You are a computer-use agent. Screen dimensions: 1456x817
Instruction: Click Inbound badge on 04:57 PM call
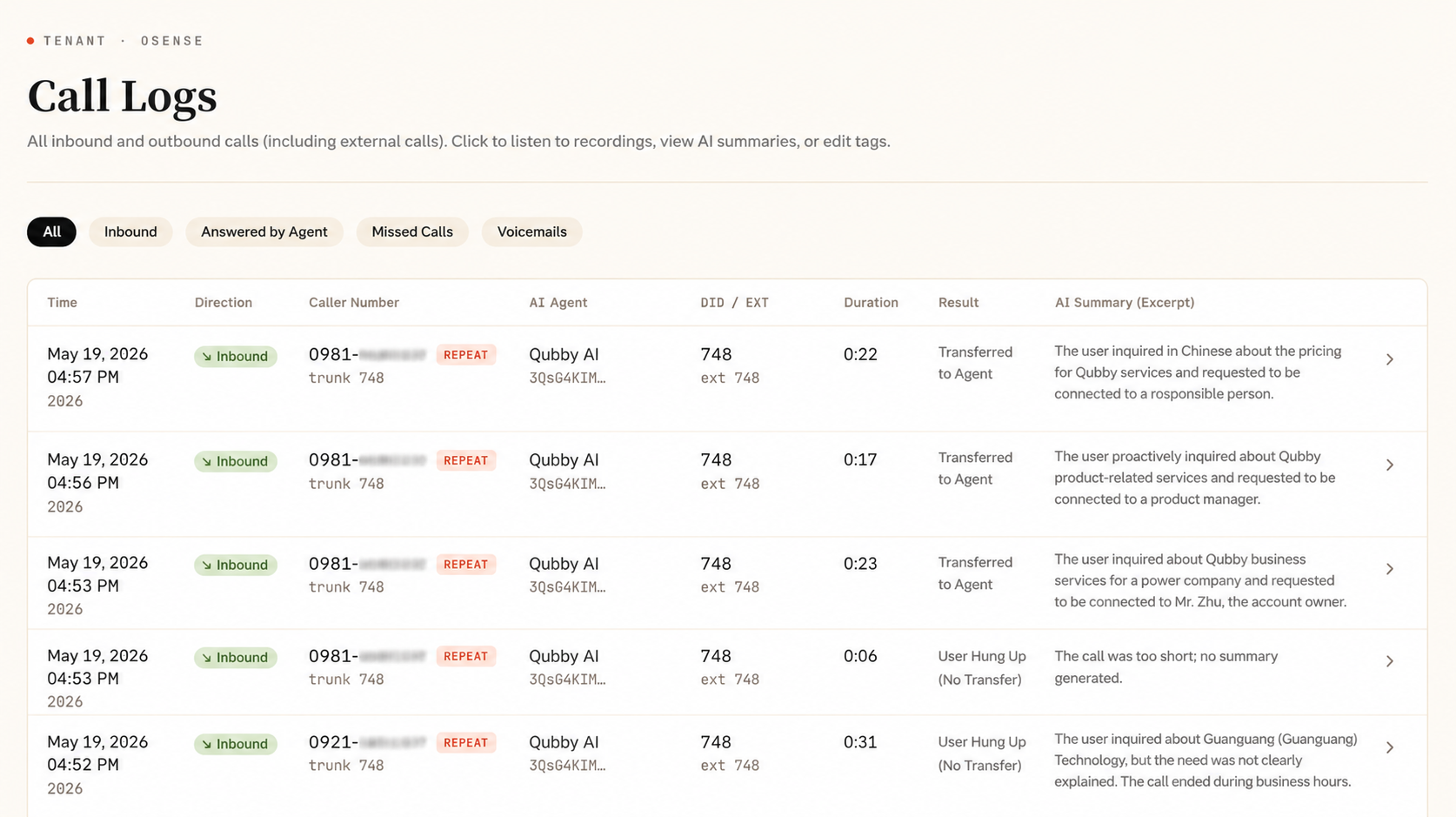click(236, 356)
